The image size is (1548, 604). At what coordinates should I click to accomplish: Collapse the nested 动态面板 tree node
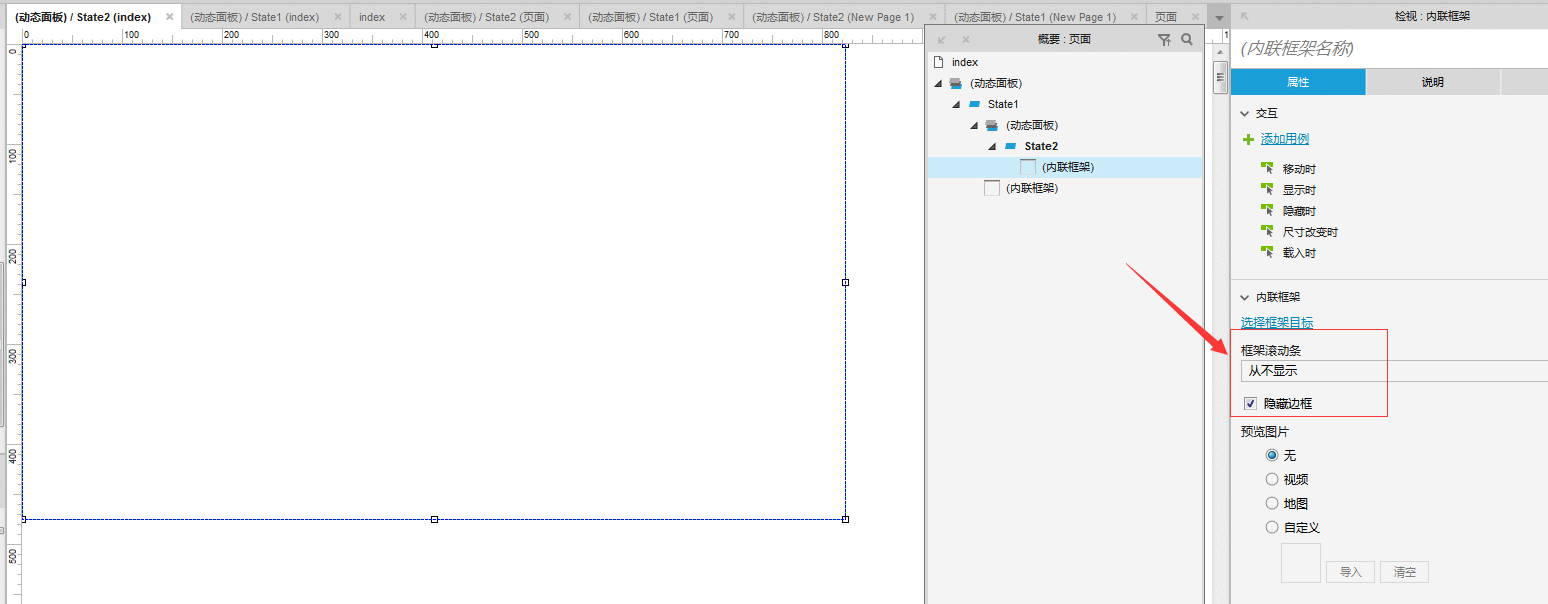(974, 125)
